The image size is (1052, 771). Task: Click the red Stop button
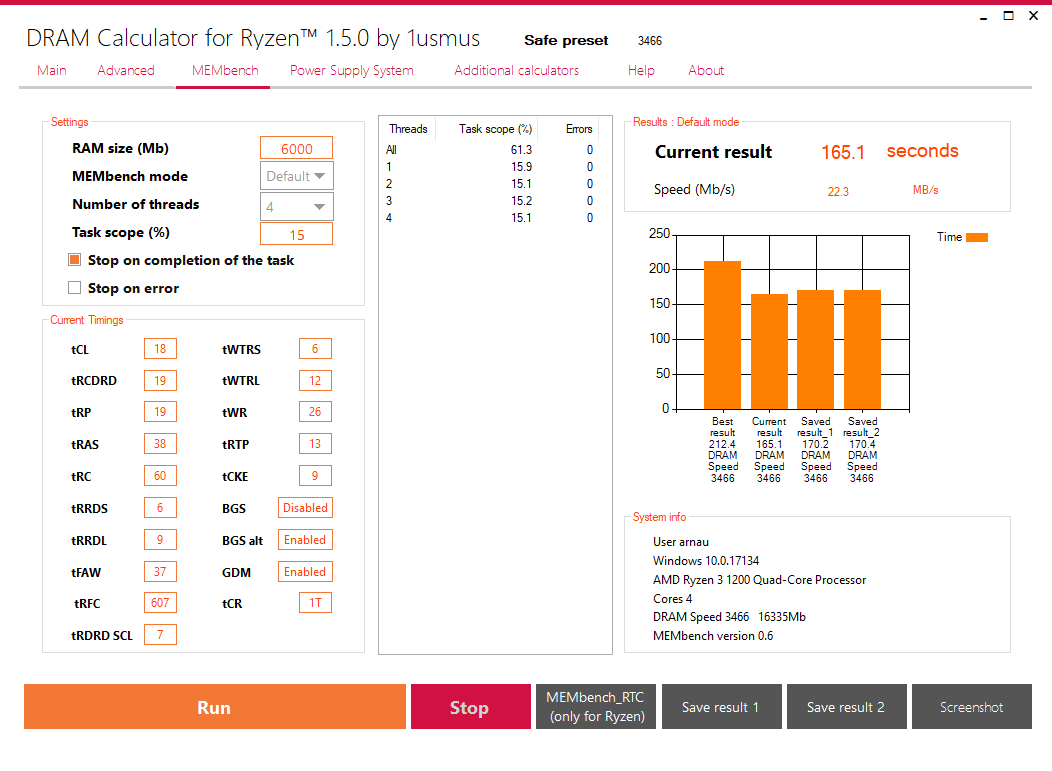[x=470, y=707]
